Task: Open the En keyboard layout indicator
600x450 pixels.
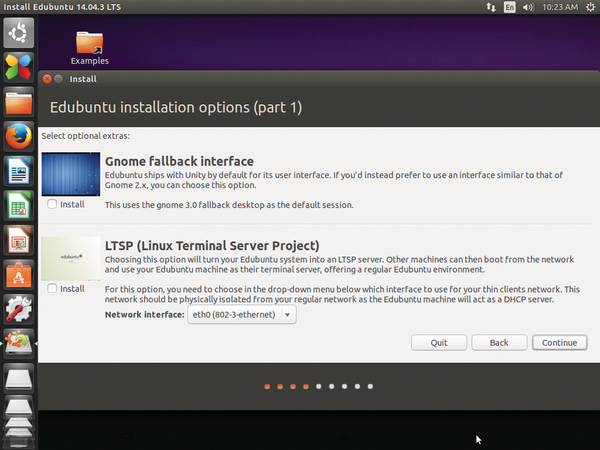Action: coord(509,7)
